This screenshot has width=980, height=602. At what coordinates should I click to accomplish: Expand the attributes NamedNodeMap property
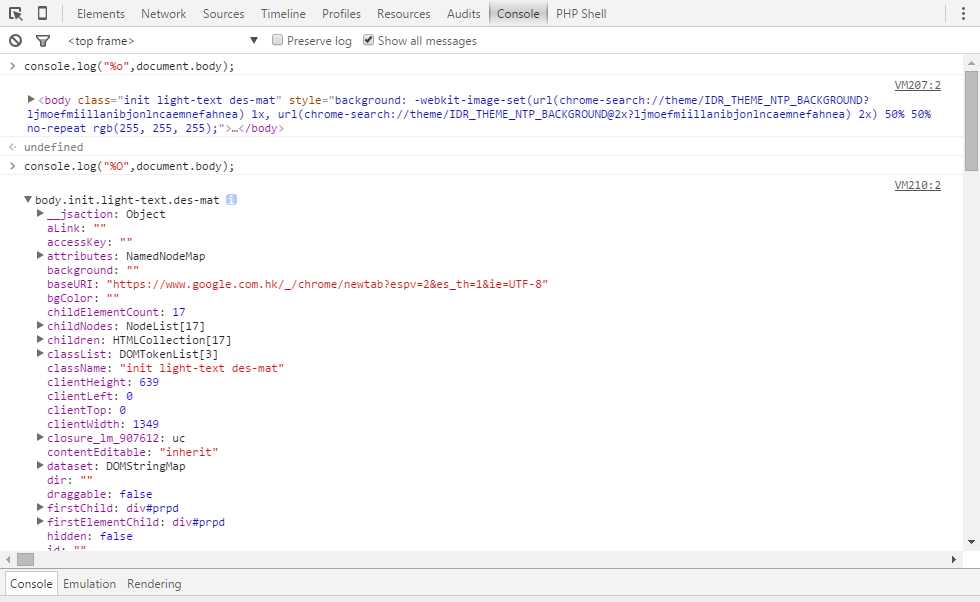click(40, 255)
